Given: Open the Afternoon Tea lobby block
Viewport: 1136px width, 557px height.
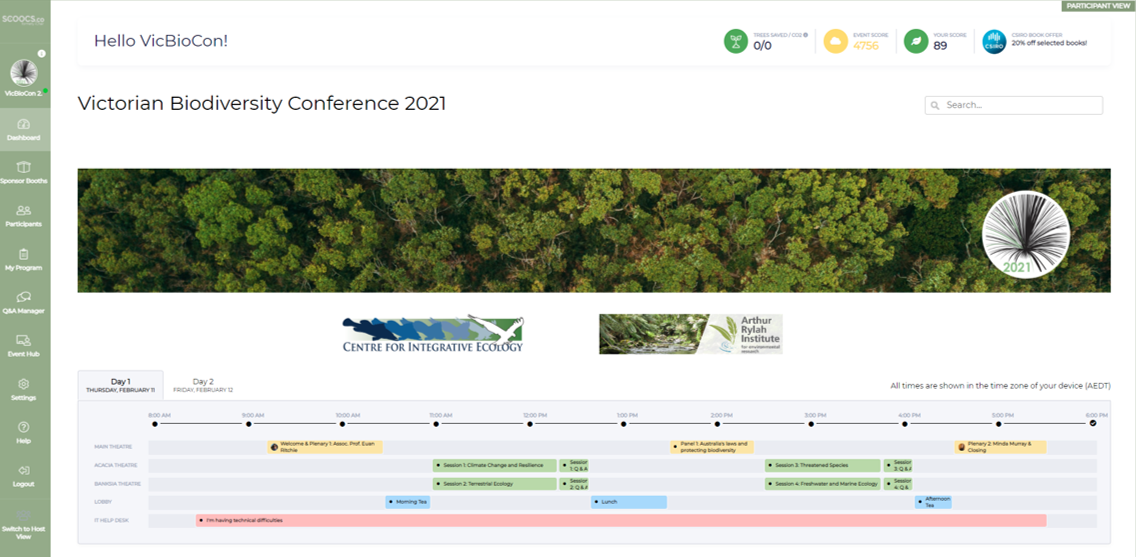Looking at the screenshot, I should (x=933, y=502).
